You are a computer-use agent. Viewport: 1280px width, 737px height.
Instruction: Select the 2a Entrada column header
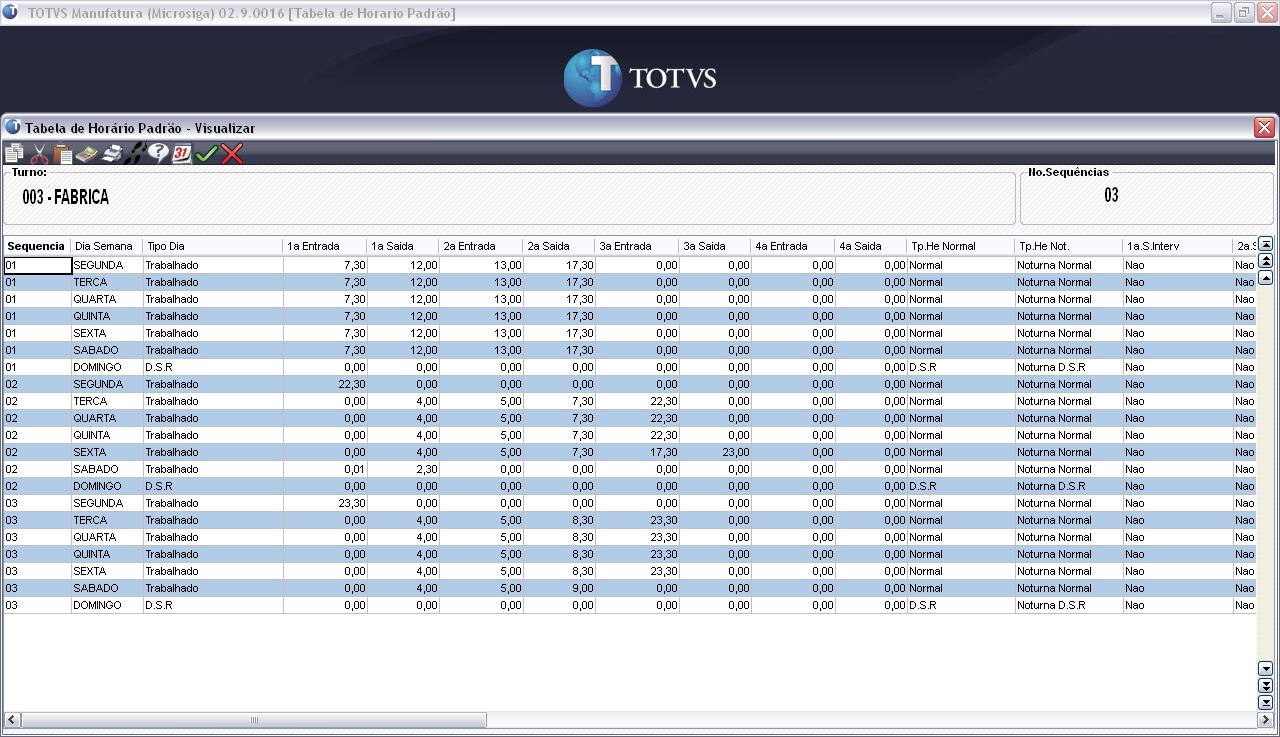(x=481, y=246)
